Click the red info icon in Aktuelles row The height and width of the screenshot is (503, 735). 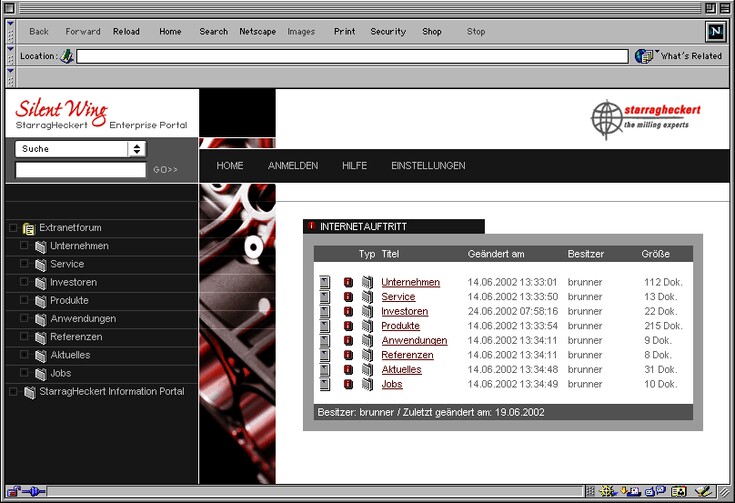pyautogui.click(x=348, y=369)
